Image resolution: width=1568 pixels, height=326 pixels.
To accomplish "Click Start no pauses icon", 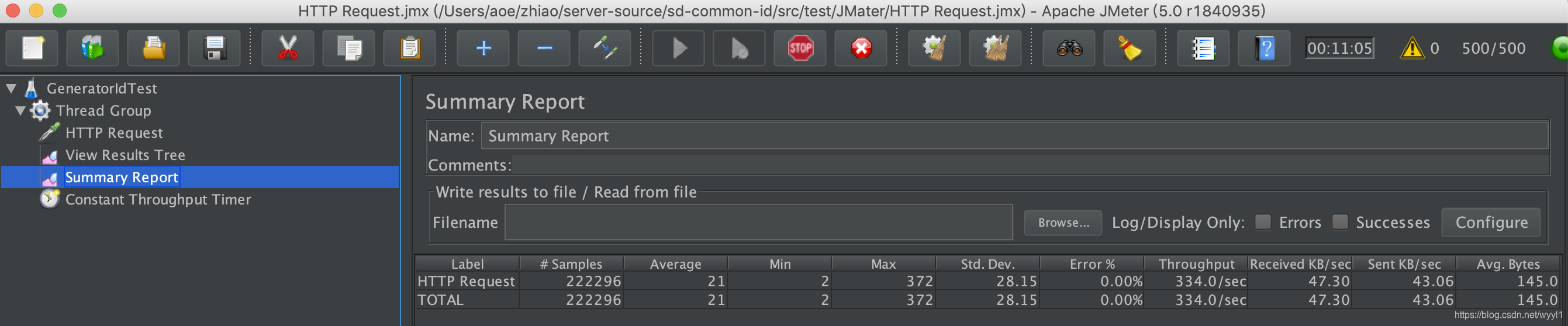I will [740, 48].
